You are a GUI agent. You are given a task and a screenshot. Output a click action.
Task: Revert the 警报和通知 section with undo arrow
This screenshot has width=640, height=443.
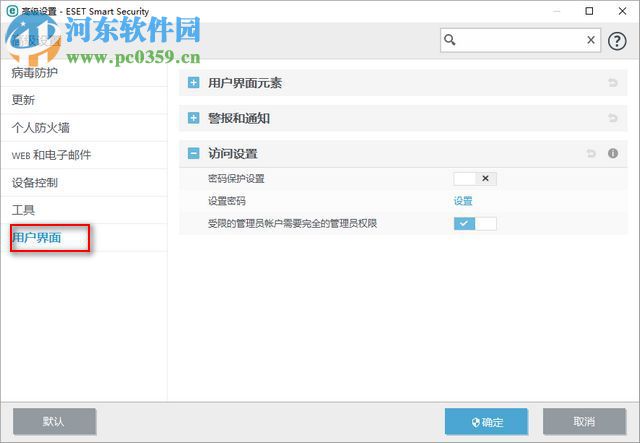tap(613, 118)
